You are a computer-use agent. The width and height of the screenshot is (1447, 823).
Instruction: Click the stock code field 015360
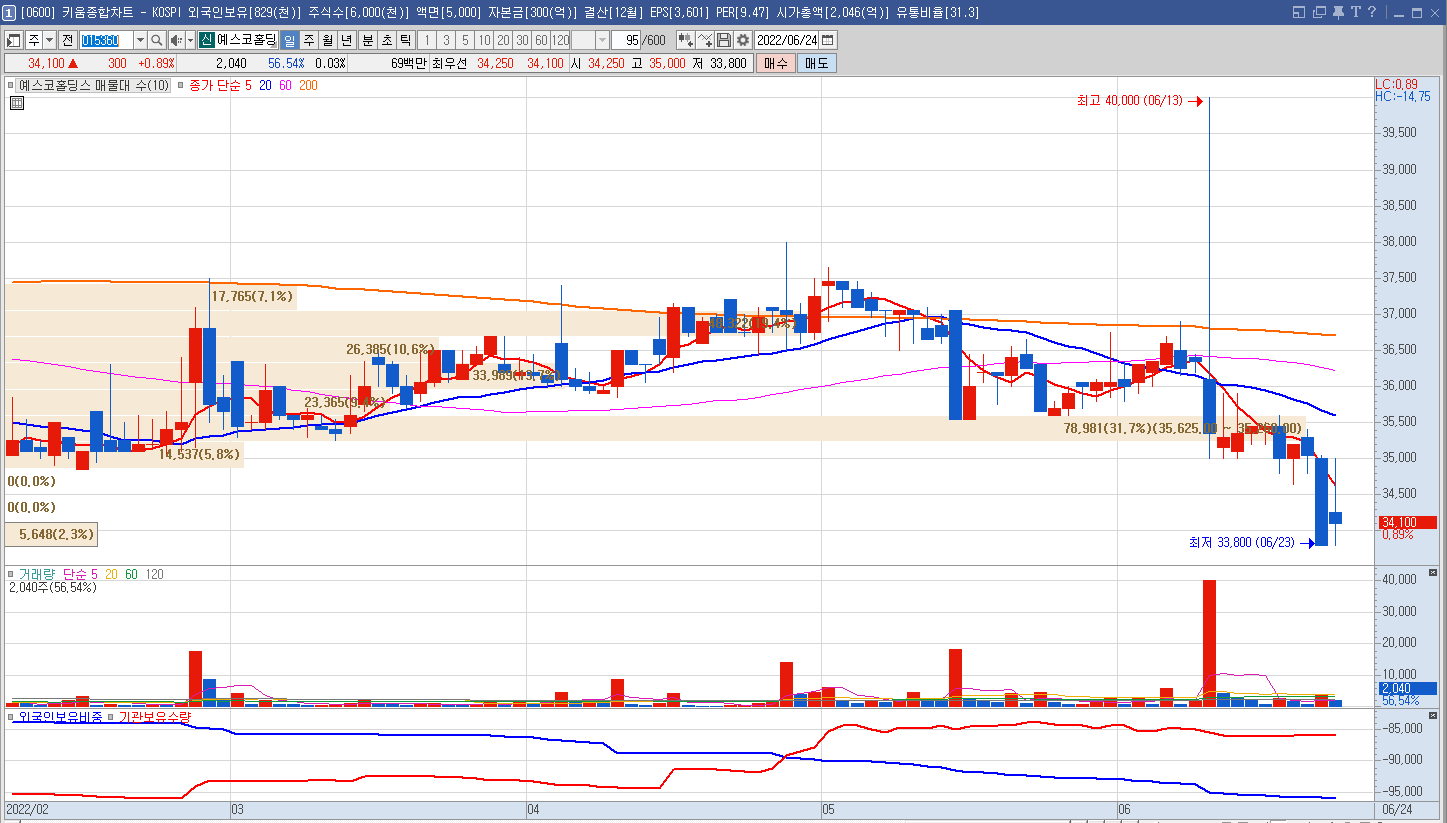(x=105, y=40)
